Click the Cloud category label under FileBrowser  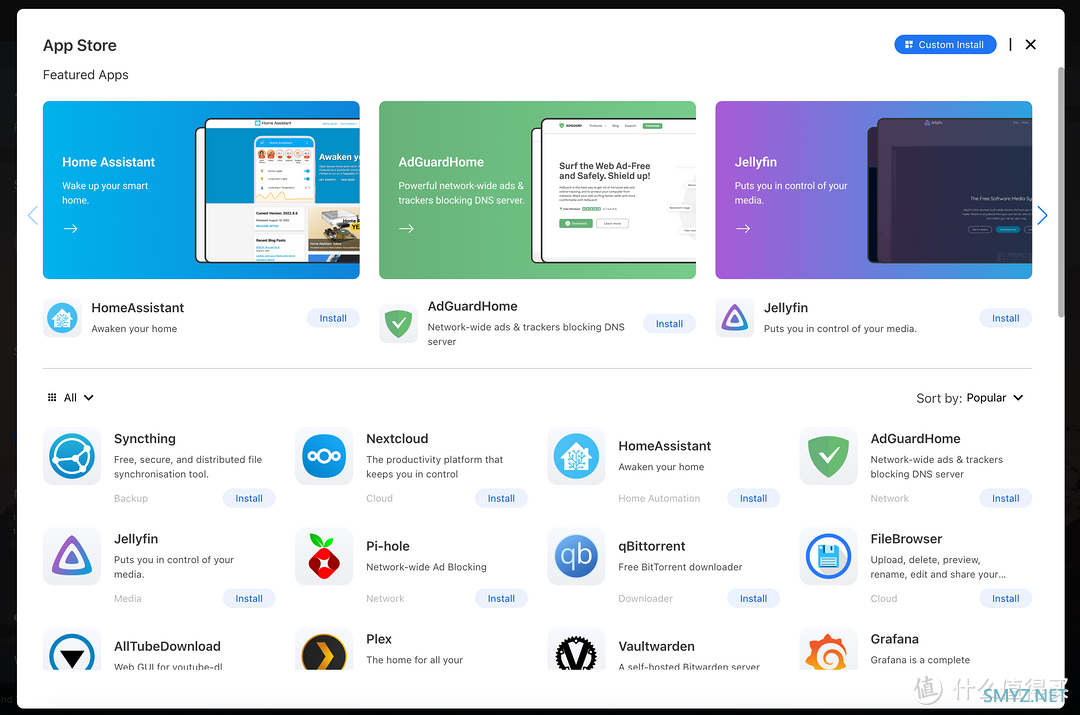[x=884, y=599]
